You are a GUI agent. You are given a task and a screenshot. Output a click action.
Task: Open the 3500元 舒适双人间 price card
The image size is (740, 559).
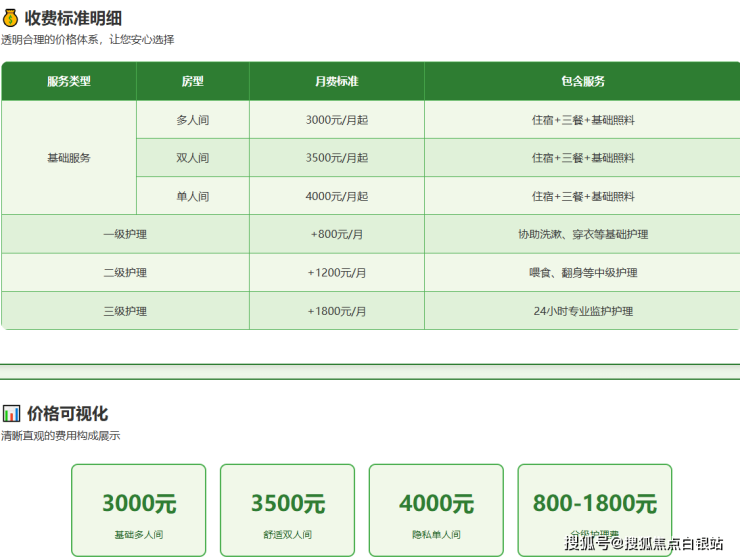tap(287, 510)
